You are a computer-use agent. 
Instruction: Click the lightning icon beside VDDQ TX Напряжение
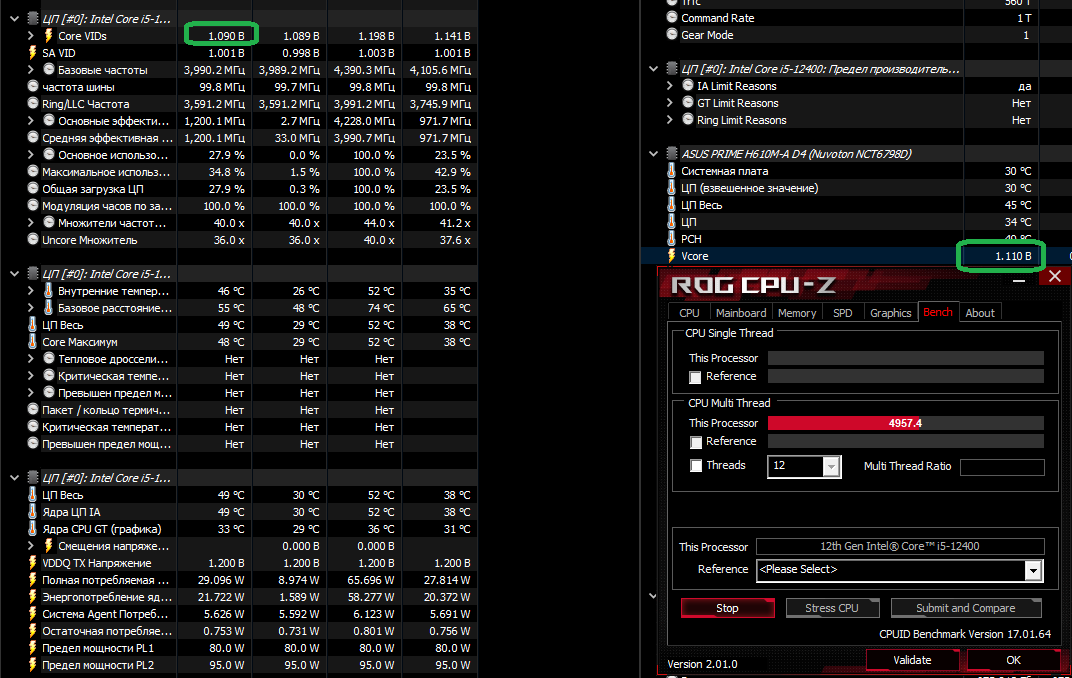(x=32, y=562)
